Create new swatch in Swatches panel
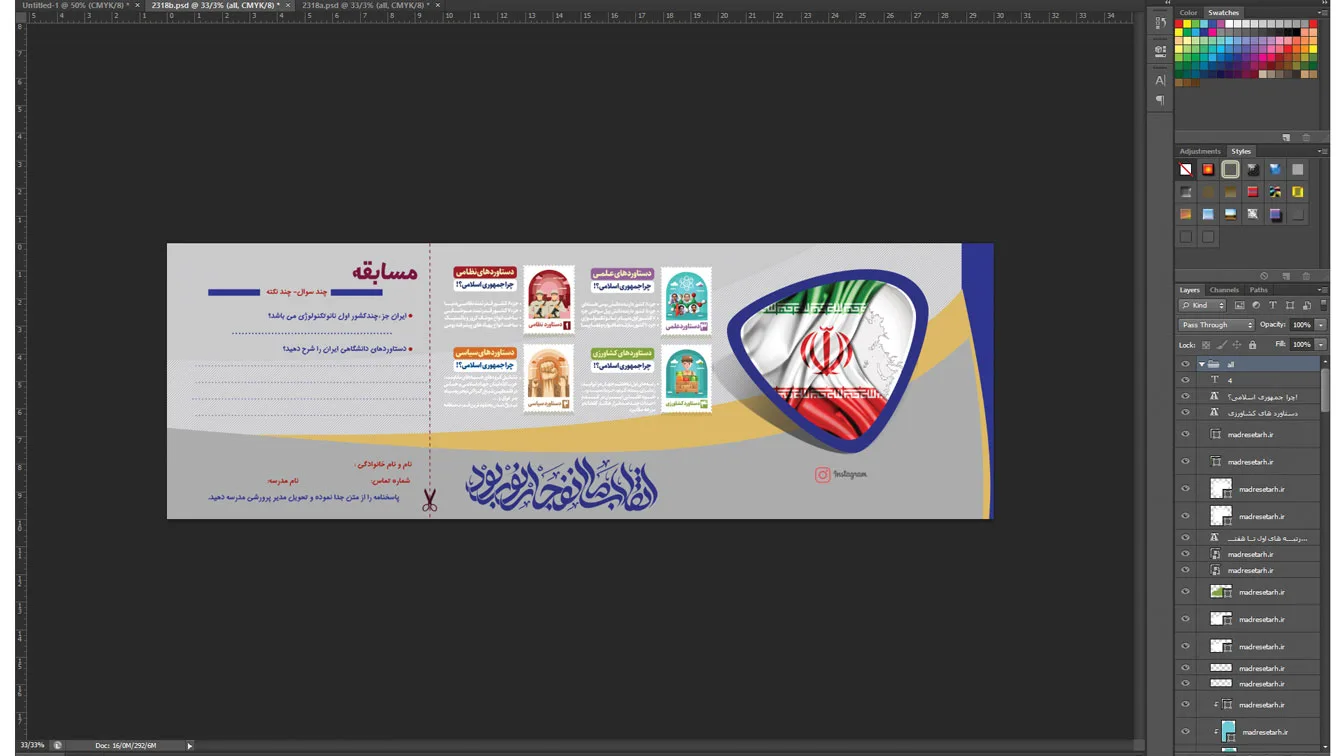The height and width of the screenshot is (756, 1344). tap(1286, 138)
